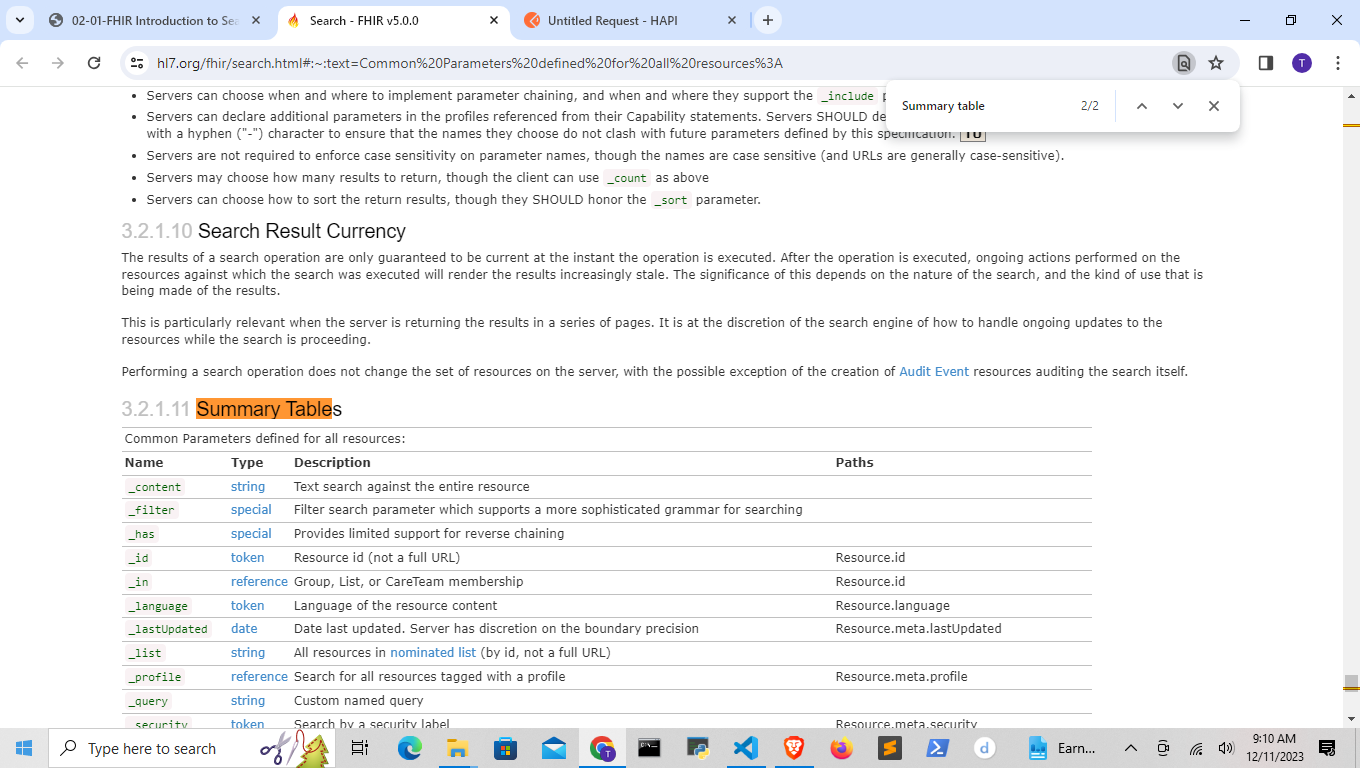This screenshot has width=1360, height=768.
Task: Click the Resource.language path cell
Action: tap(893, 606)
